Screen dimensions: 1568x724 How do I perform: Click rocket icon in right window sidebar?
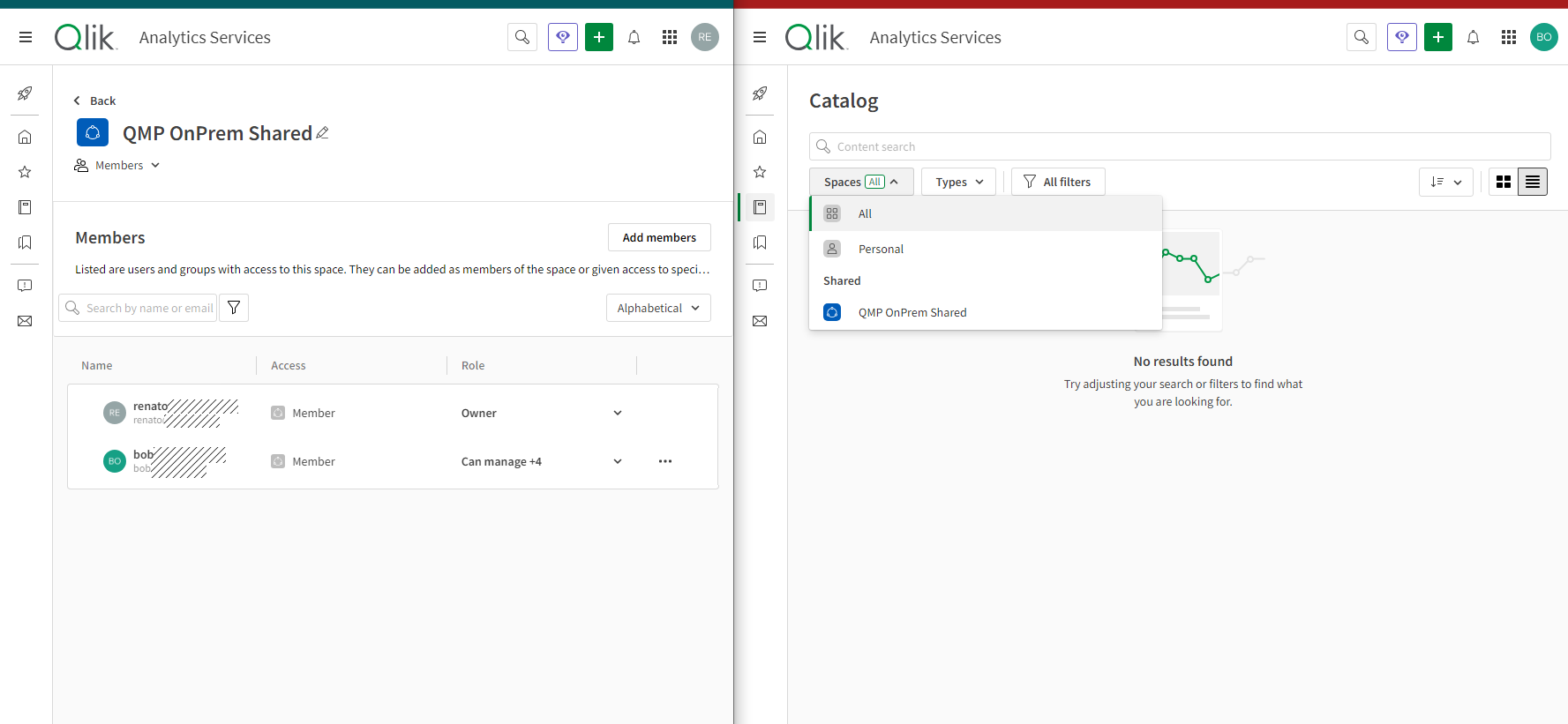(x=760, y=93)
